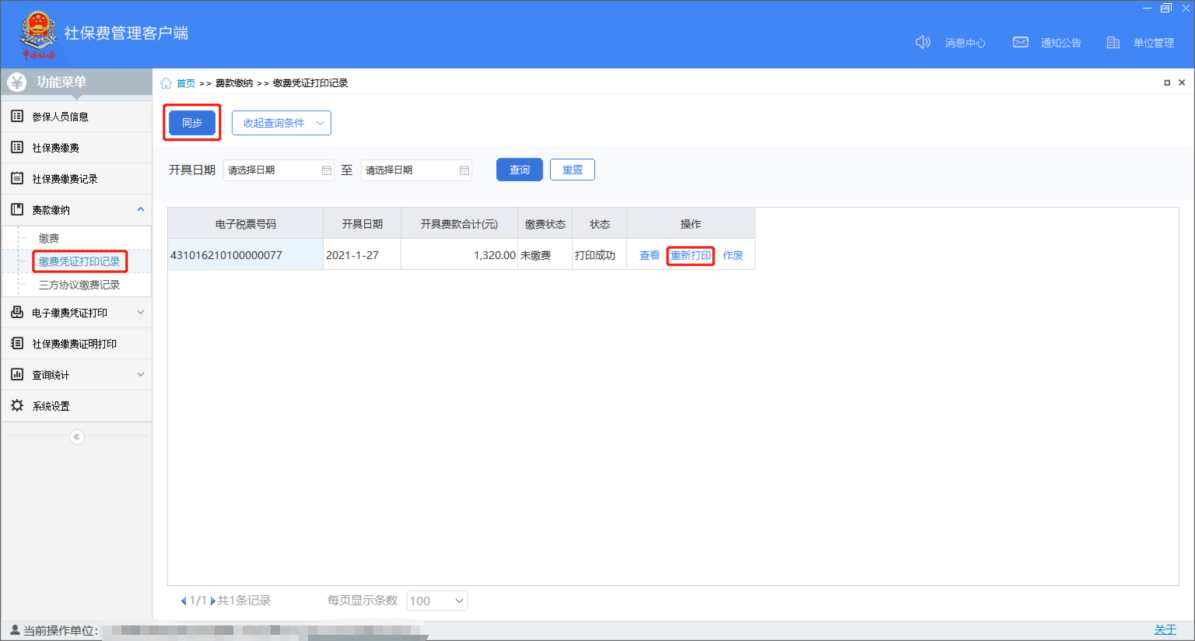Image resolution: width=1195 pixels, height=641 pixels.
Task: Select 参保人员信息 in the sidebar
Action: 60,117
